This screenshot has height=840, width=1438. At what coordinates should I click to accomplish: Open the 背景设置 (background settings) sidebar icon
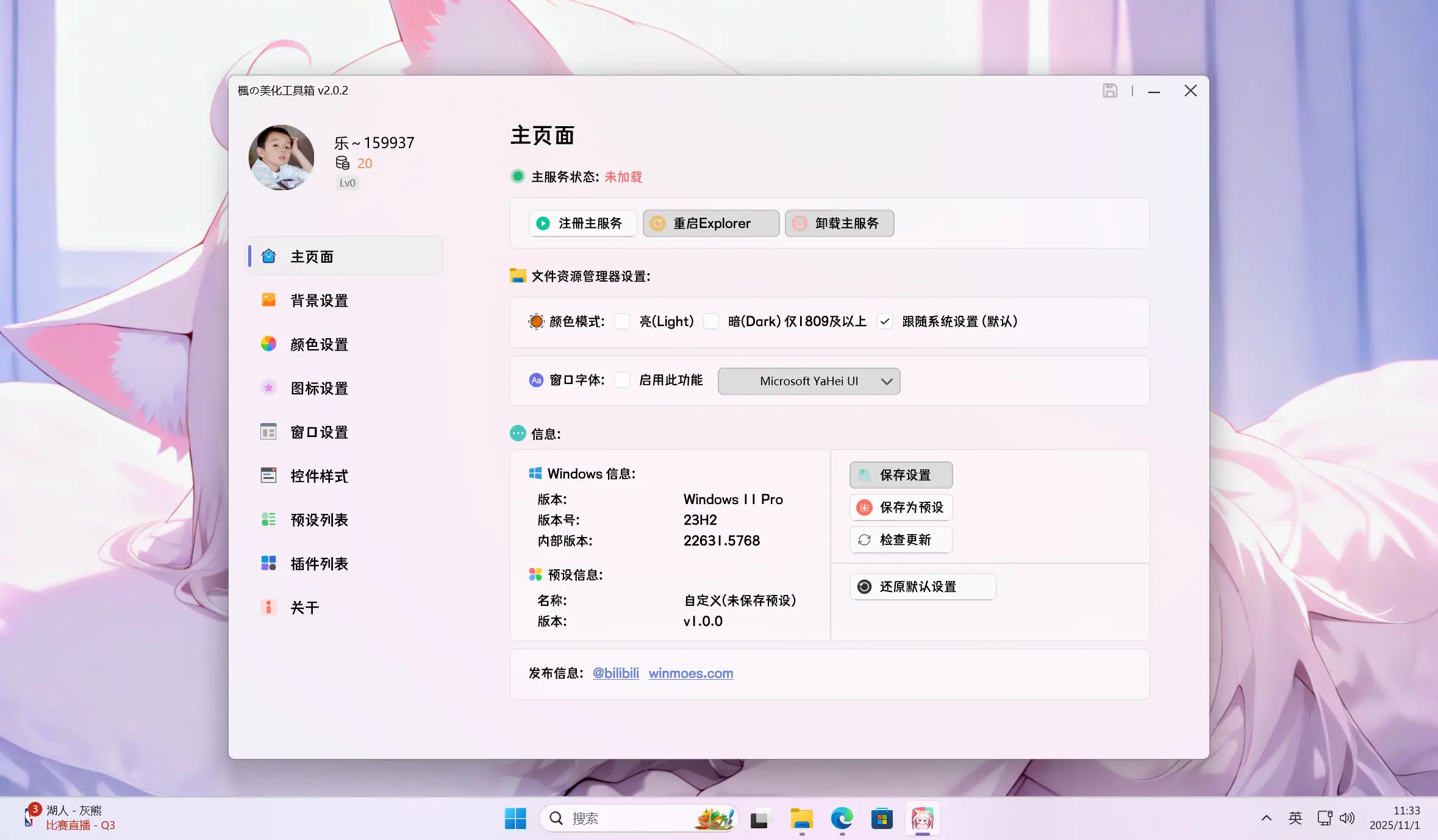269,300
